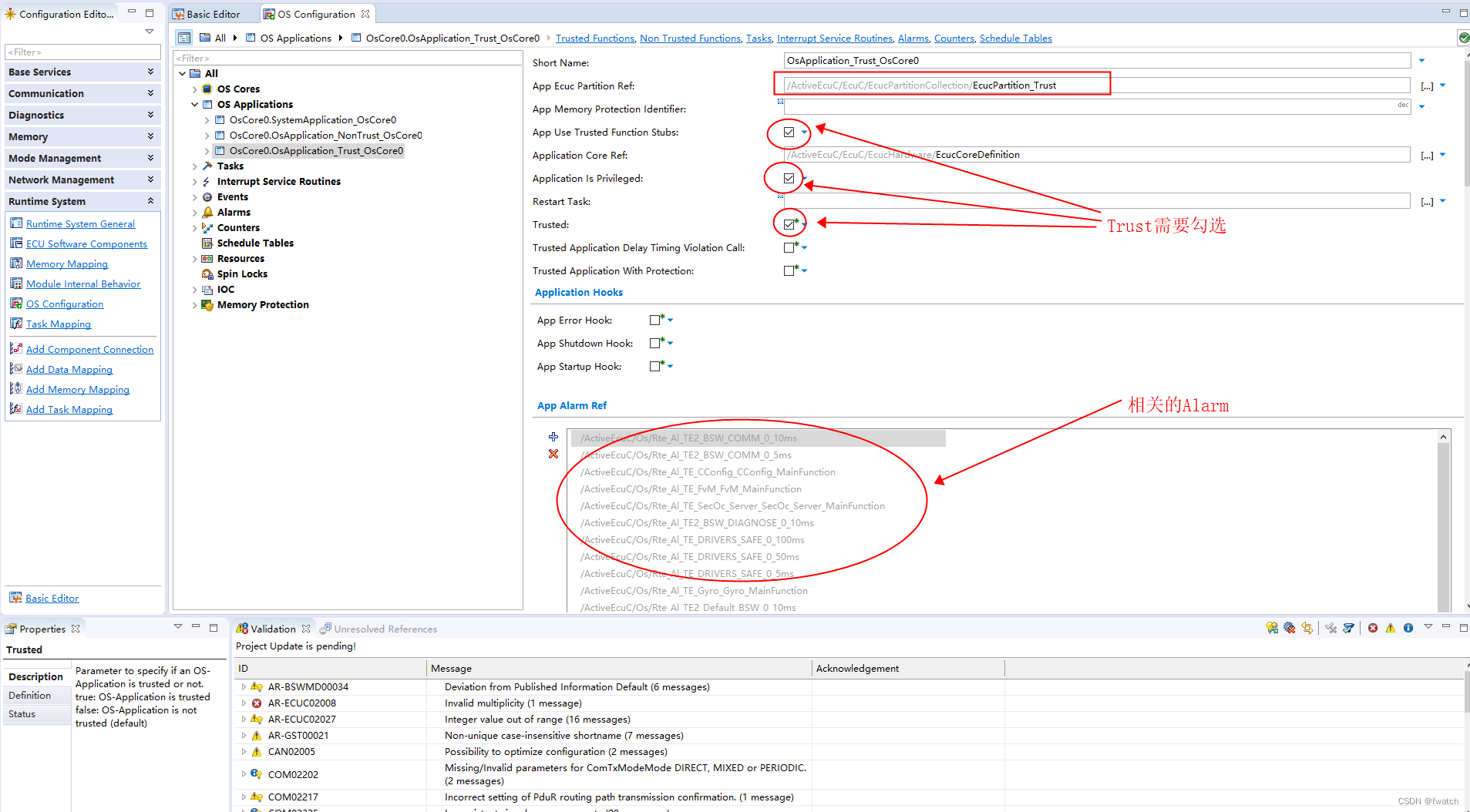Filter validation list by warnings icon

tap(1390, 628)
